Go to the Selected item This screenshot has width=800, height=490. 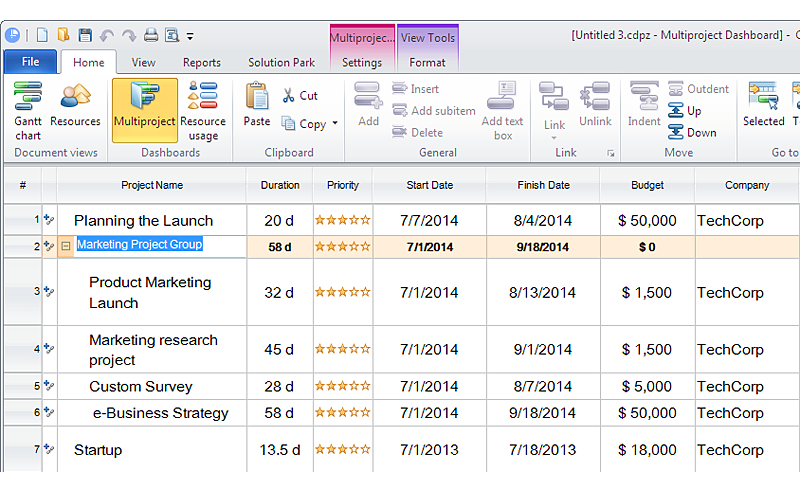(763, 108)
